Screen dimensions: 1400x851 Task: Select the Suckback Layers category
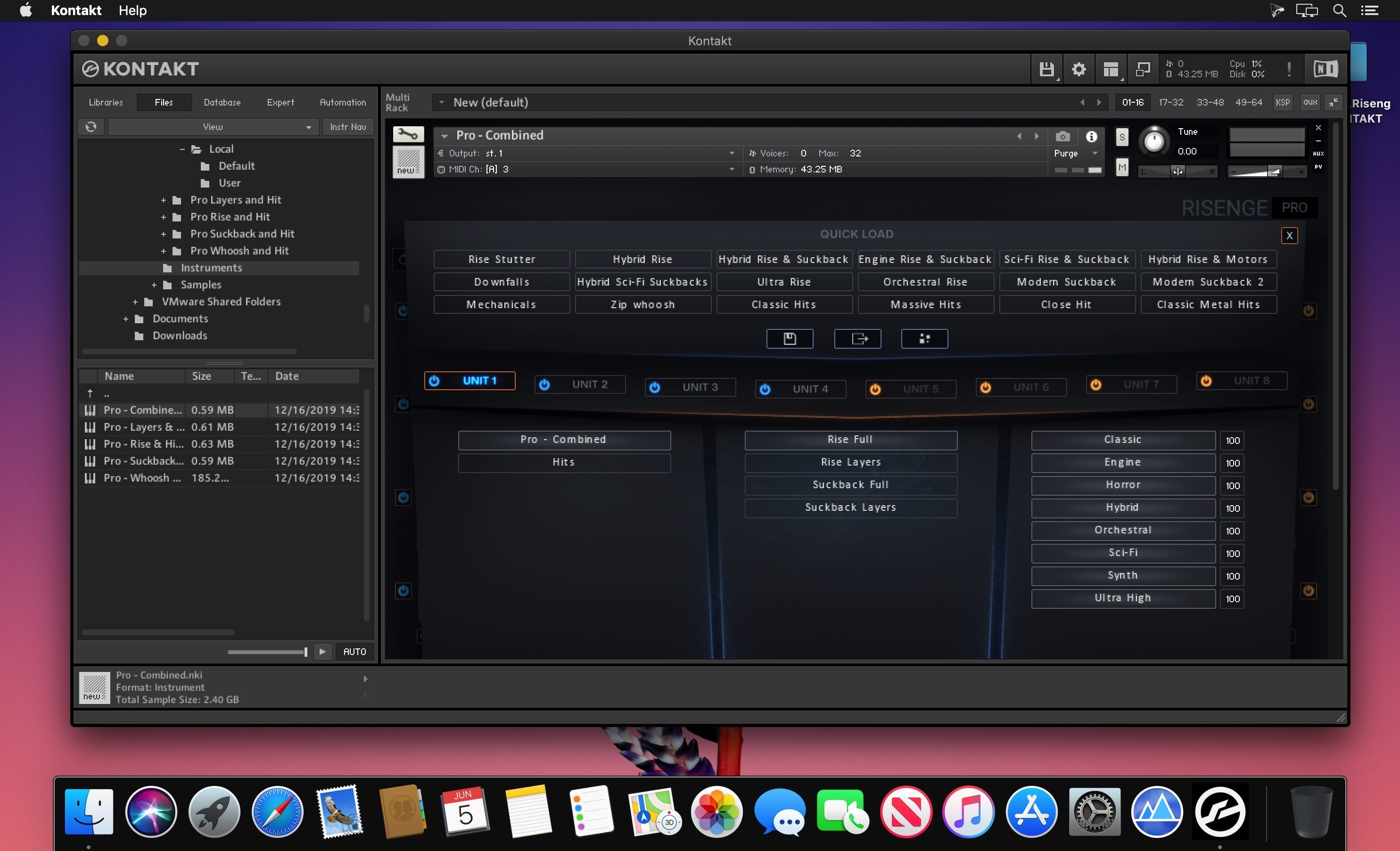[850, 507]
